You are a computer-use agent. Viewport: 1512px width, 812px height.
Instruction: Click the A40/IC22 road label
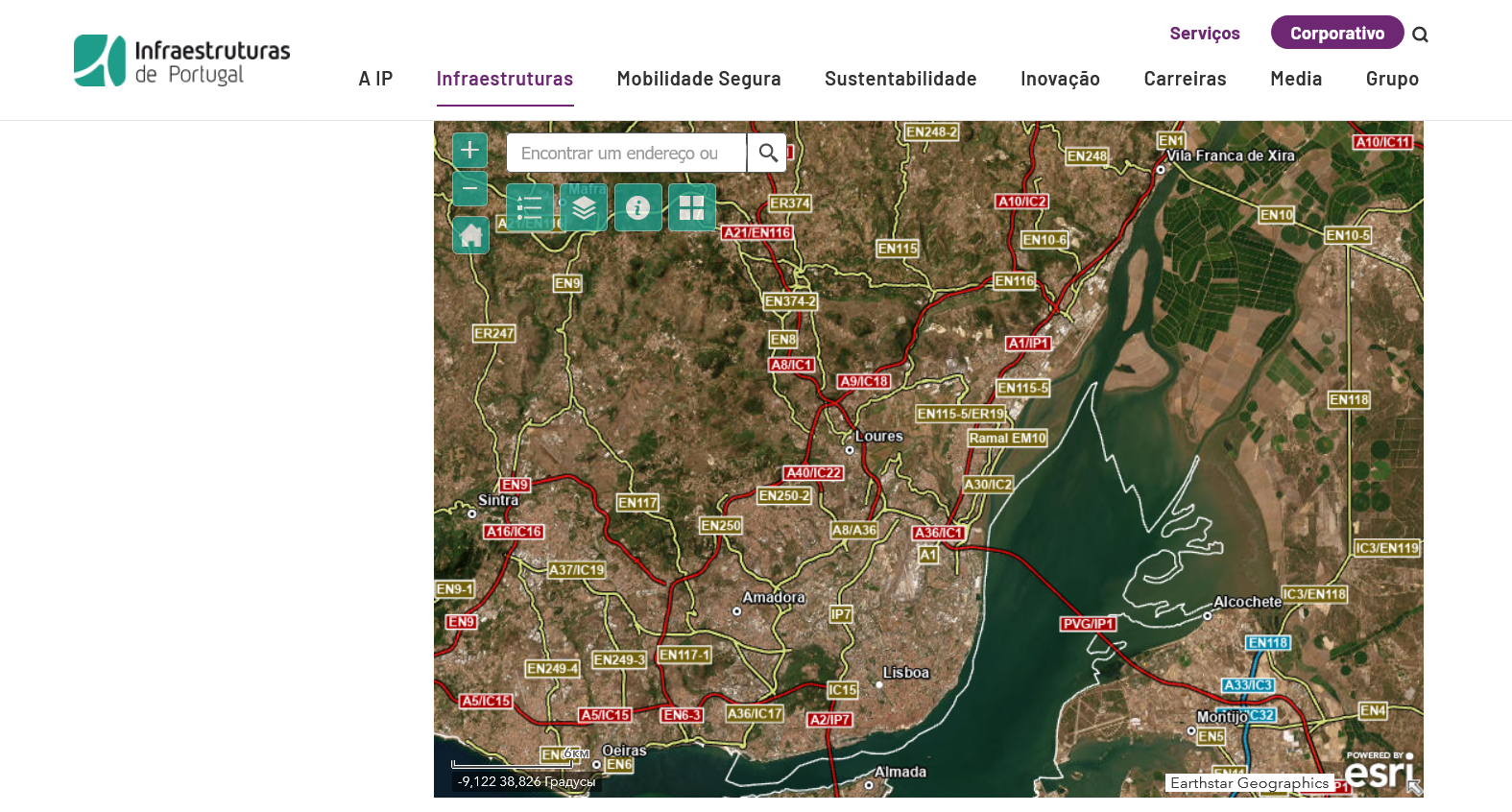click(813, 473)
